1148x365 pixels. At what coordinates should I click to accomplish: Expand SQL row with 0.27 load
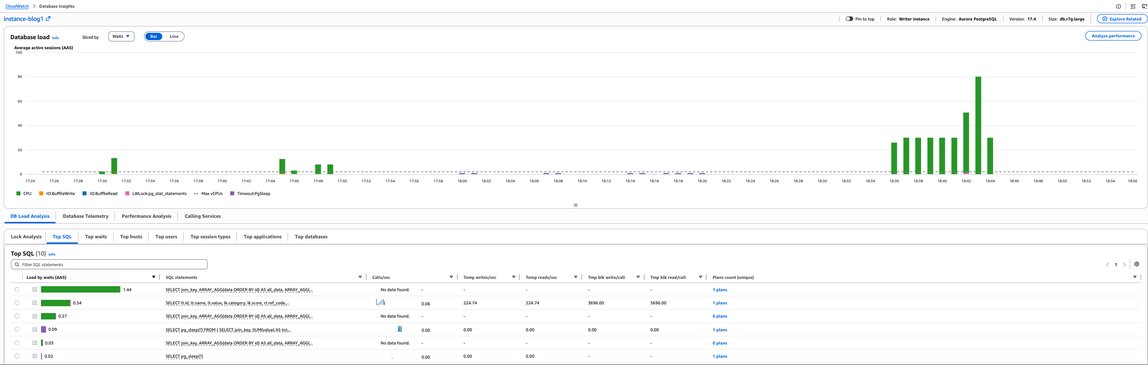pyautogui.click(x=34, y=316)
